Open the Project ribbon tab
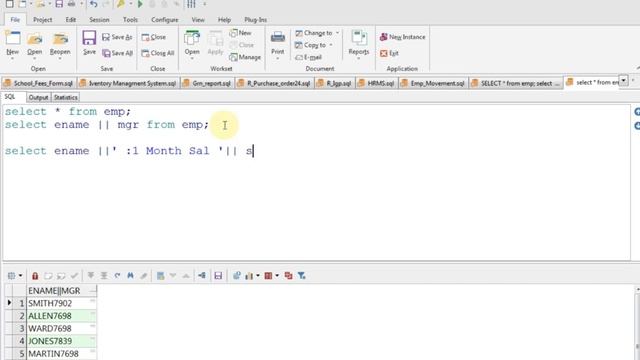This screenshot has height=360, width=640. [x=42, y=20]
